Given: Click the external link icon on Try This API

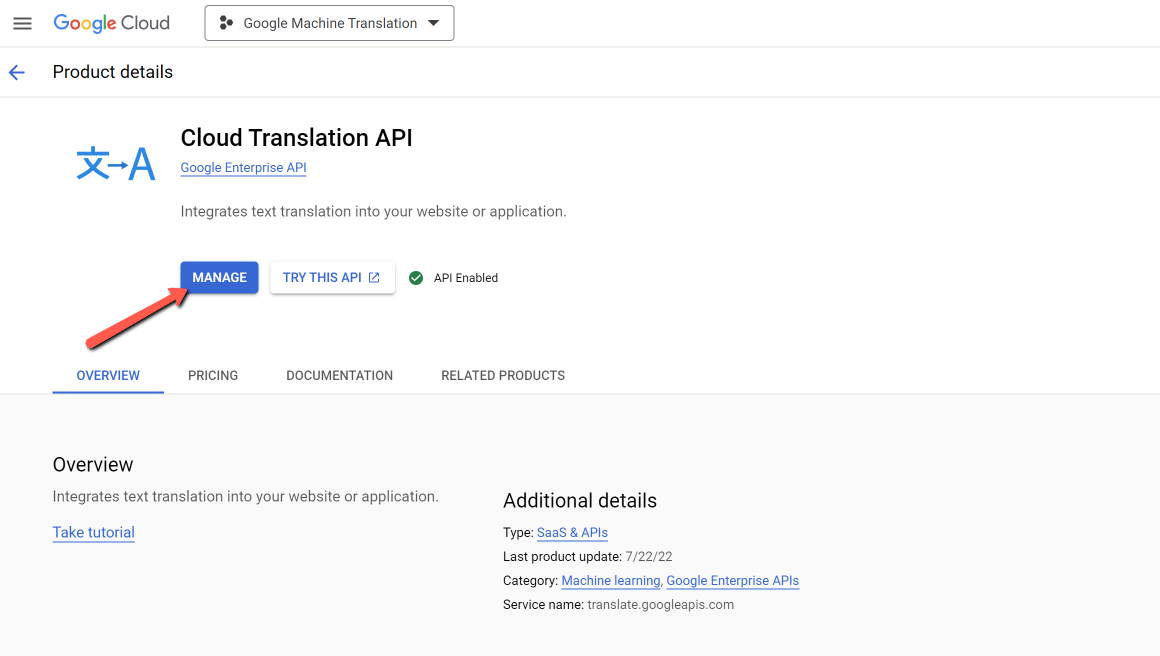Looking at the screenshot, I should coord(374,277).
